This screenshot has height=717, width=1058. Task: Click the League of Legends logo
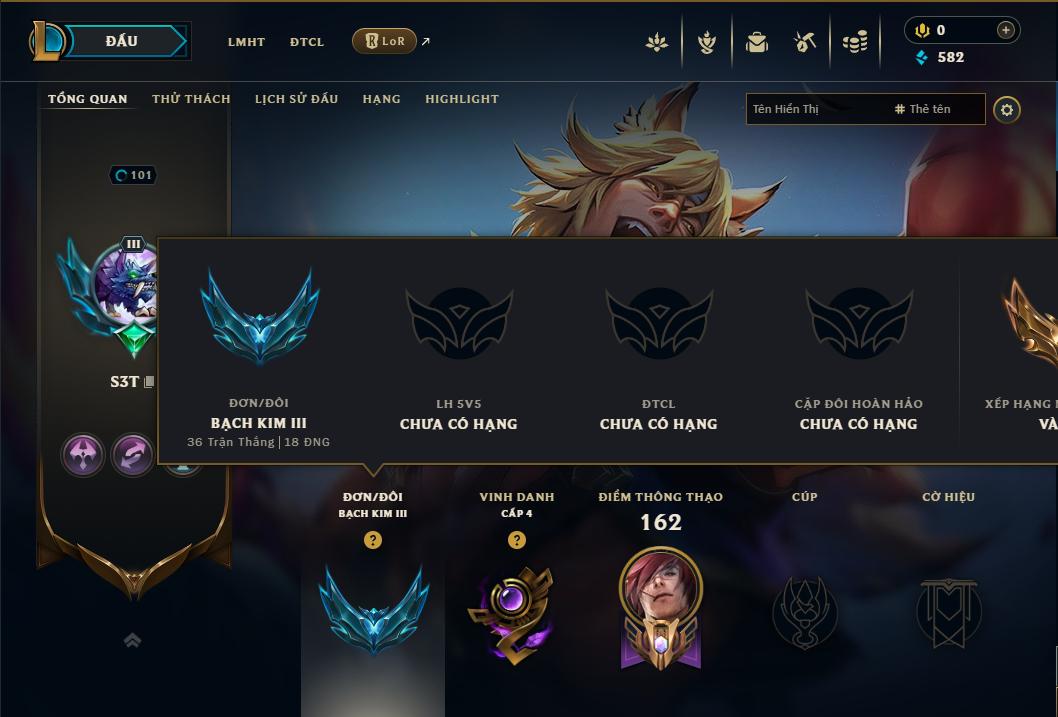coord(47,41)
